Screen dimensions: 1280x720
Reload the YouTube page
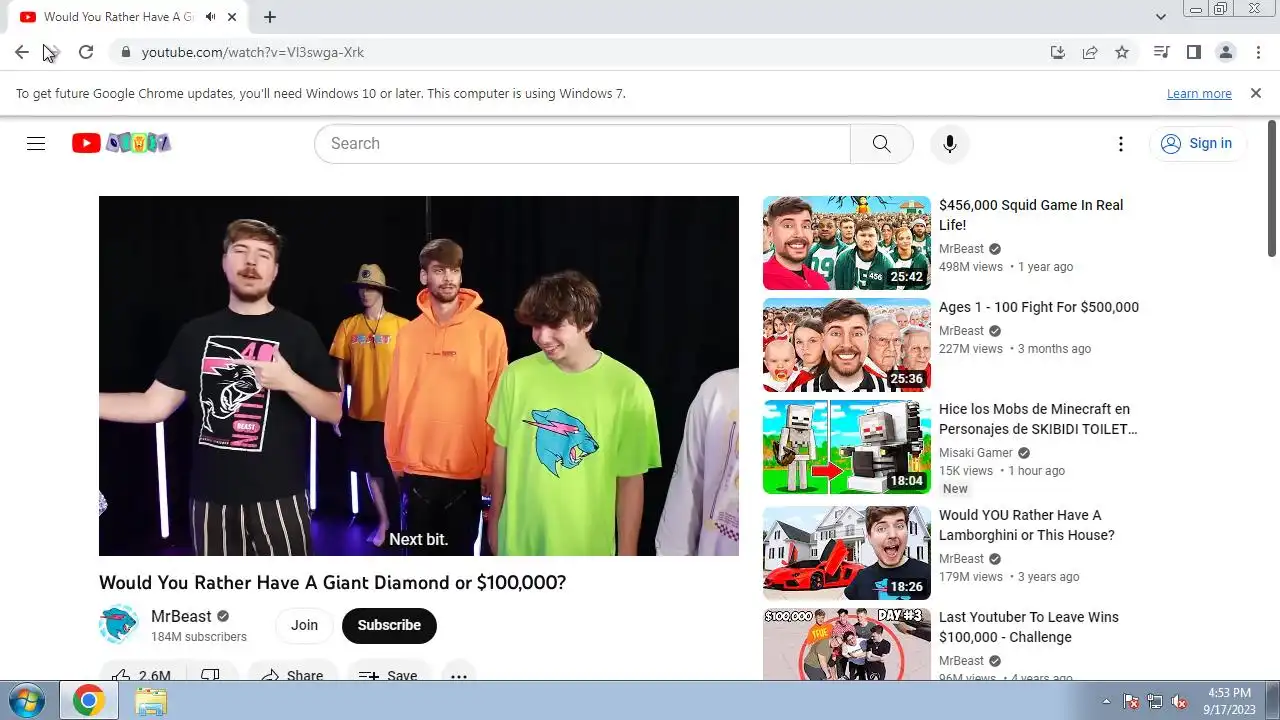86,52
